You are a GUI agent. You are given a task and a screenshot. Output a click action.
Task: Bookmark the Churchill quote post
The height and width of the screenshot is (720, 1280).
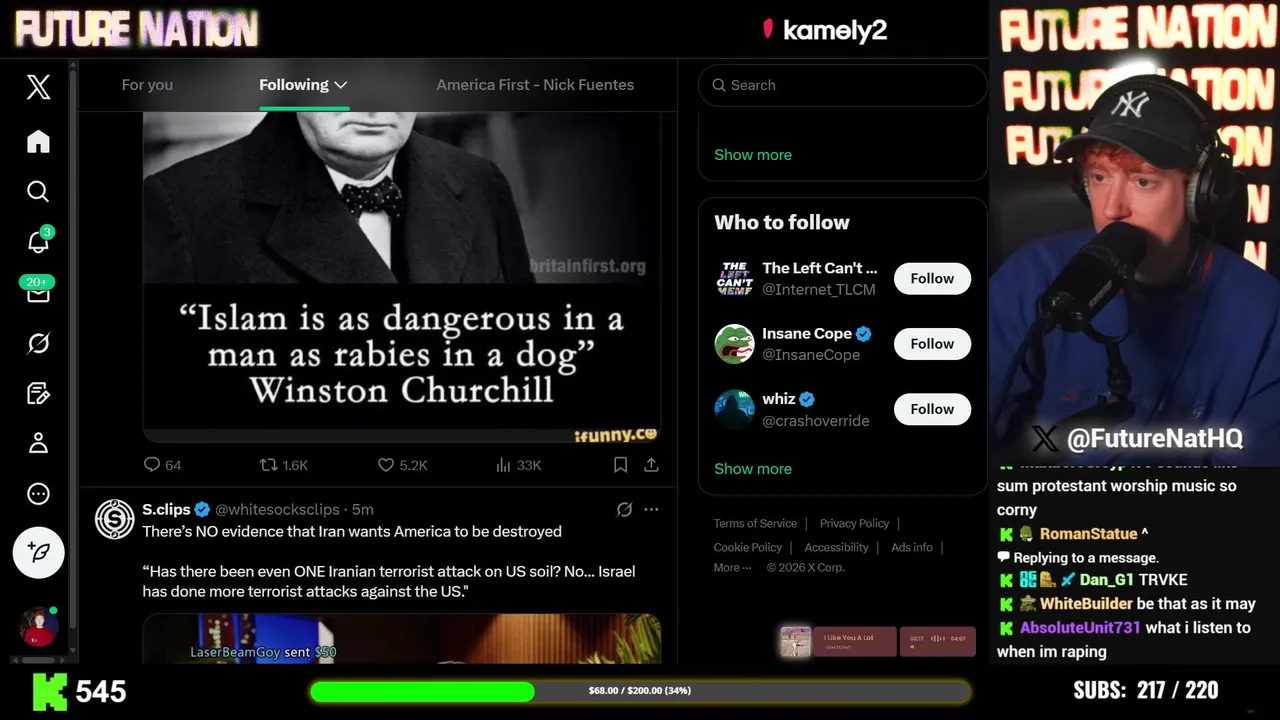(620, 465)
